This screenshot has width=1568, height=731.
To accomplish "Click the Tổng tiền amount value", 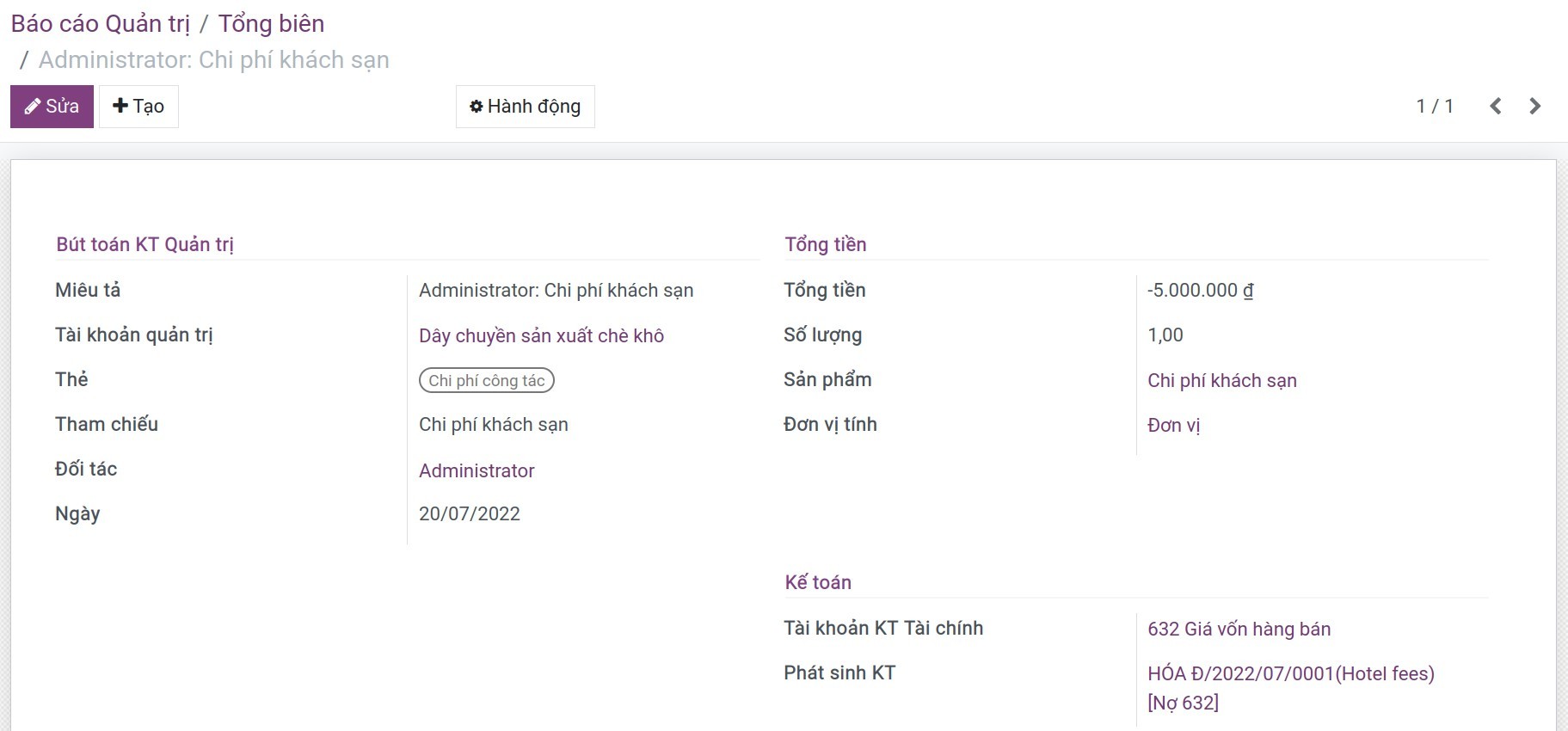I will coord(1200,291).
